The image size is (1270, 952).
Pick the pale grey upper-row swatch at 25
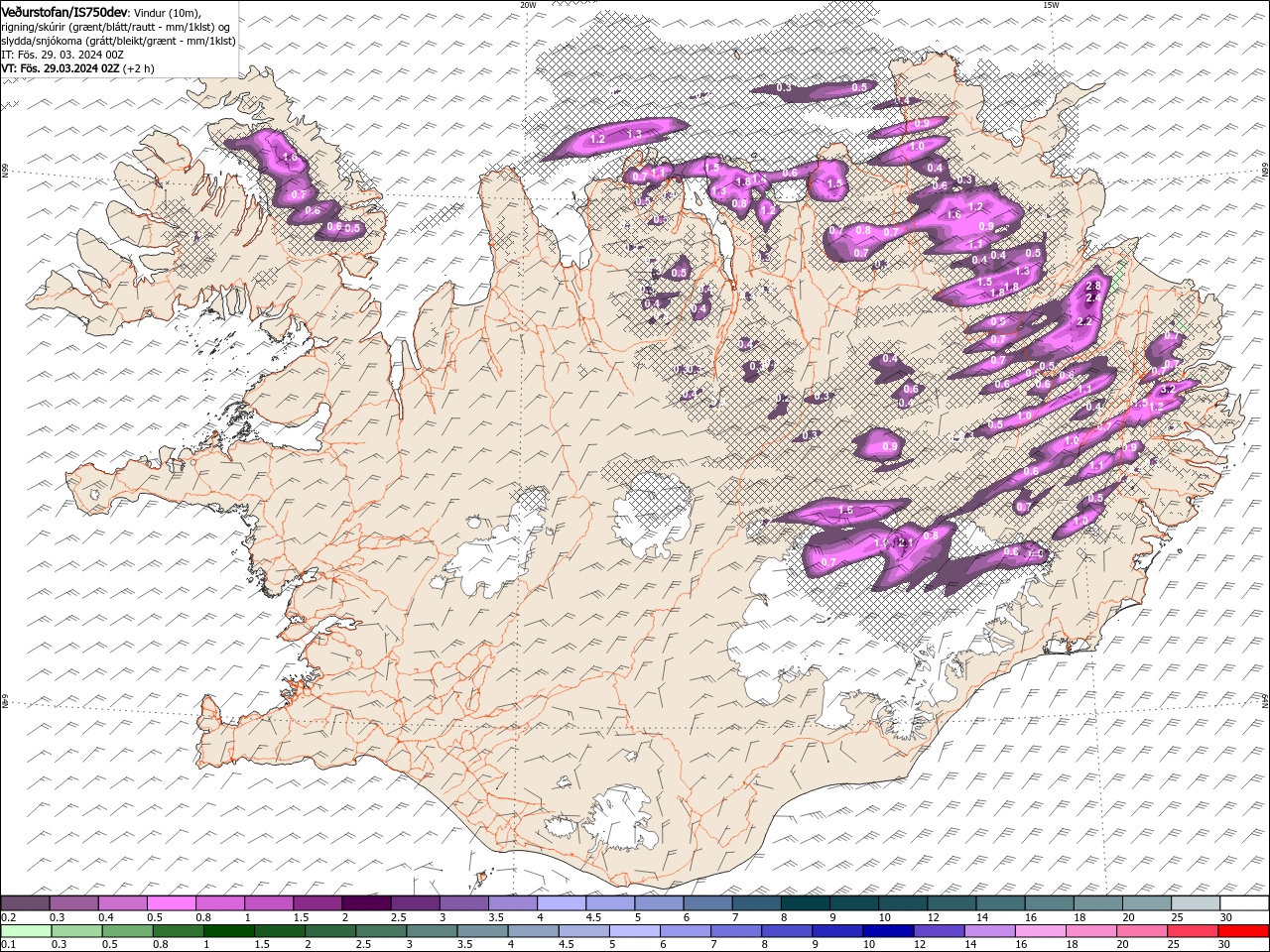coord(1196,903)
